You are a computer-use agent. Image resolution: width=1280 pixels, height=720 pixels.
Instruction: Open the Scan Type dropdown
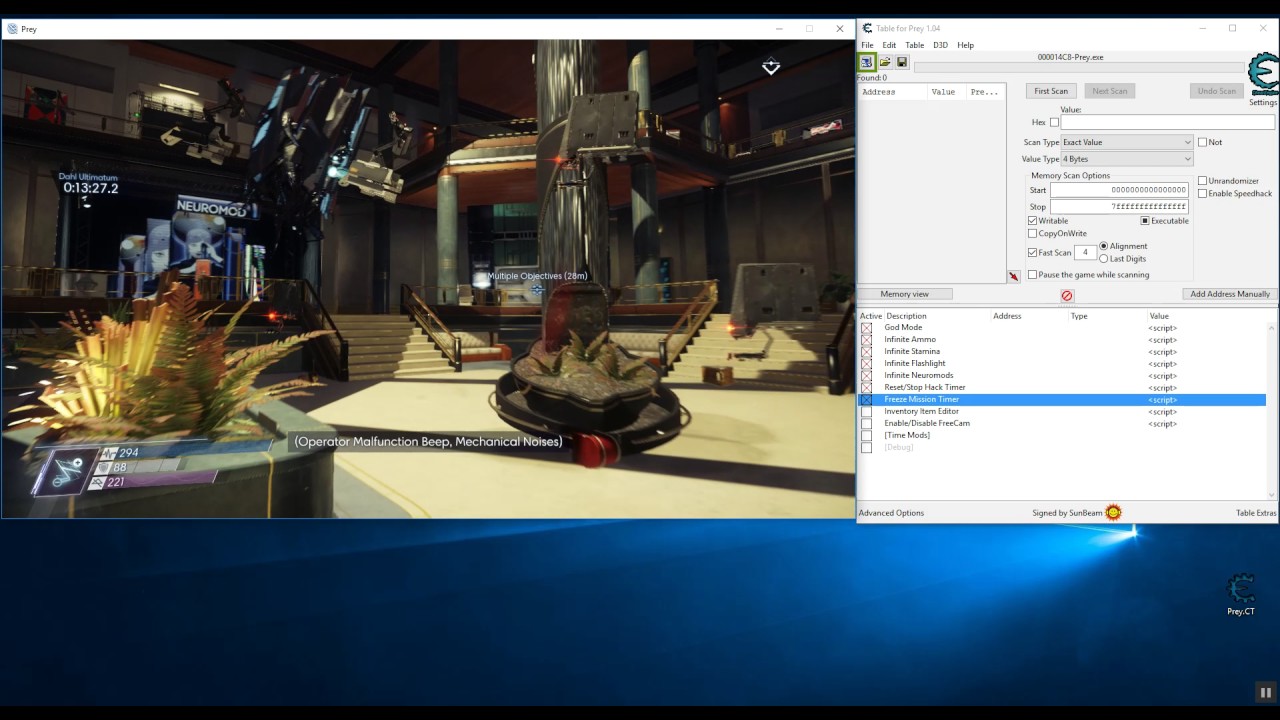1127,142
